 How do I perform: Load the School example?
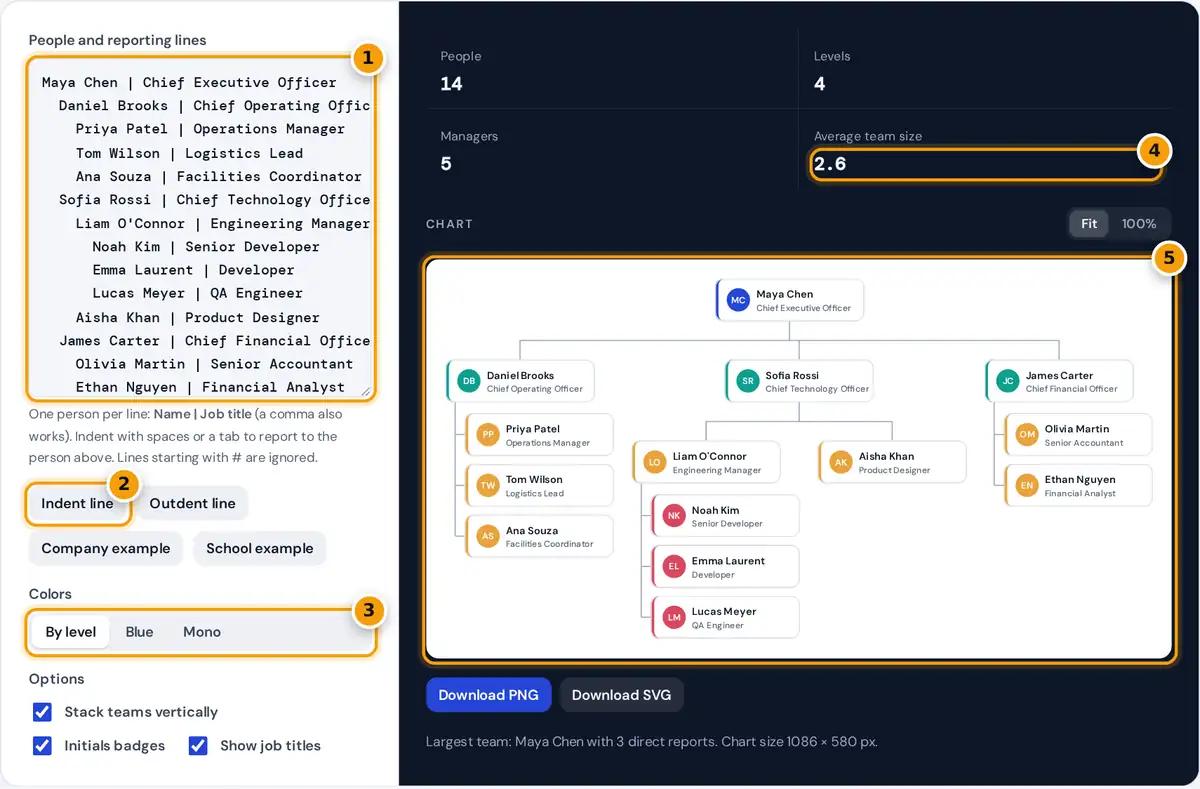[x=260, y=548]
